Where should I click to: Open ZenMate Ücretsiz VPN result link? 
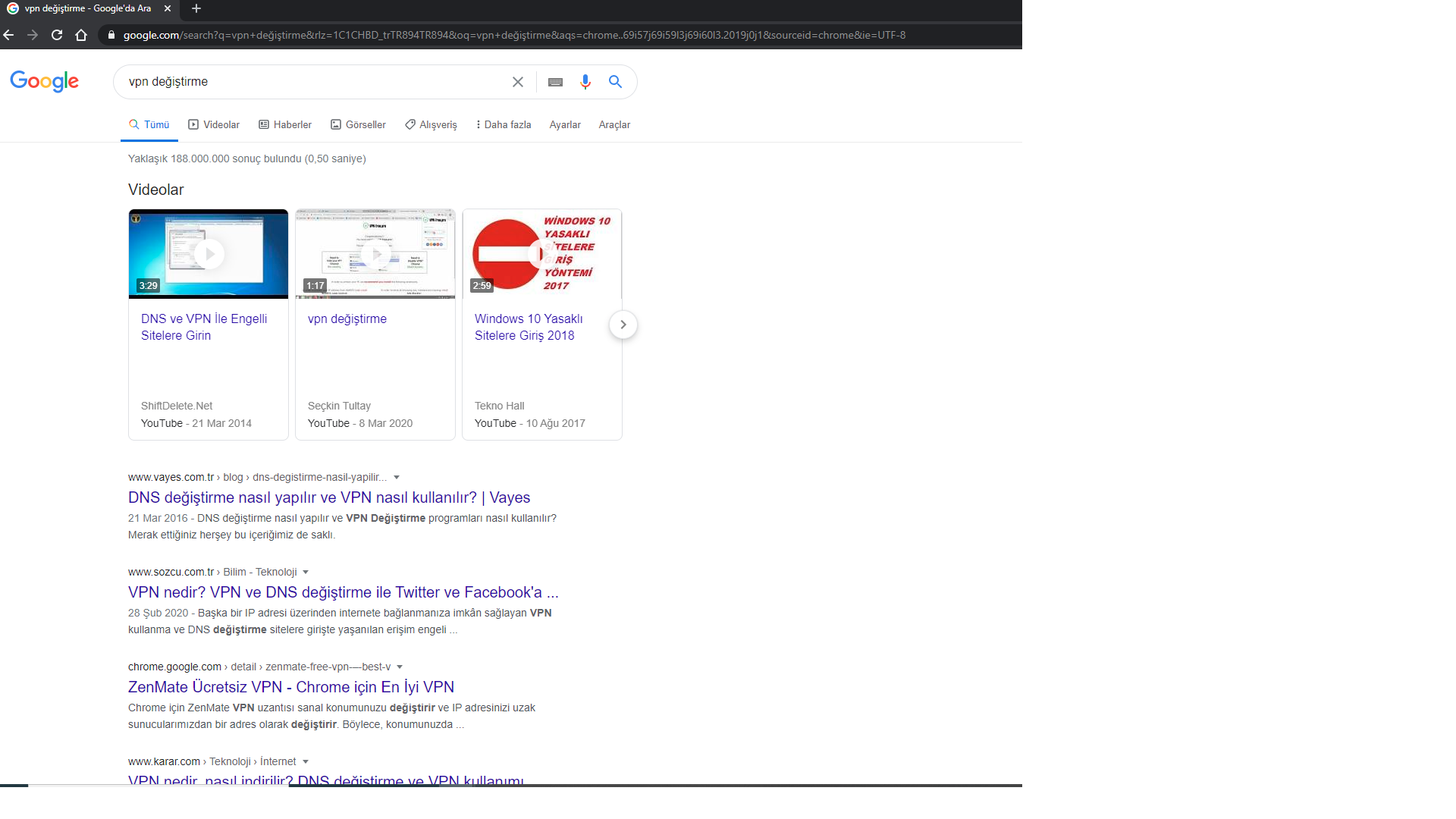291,687
